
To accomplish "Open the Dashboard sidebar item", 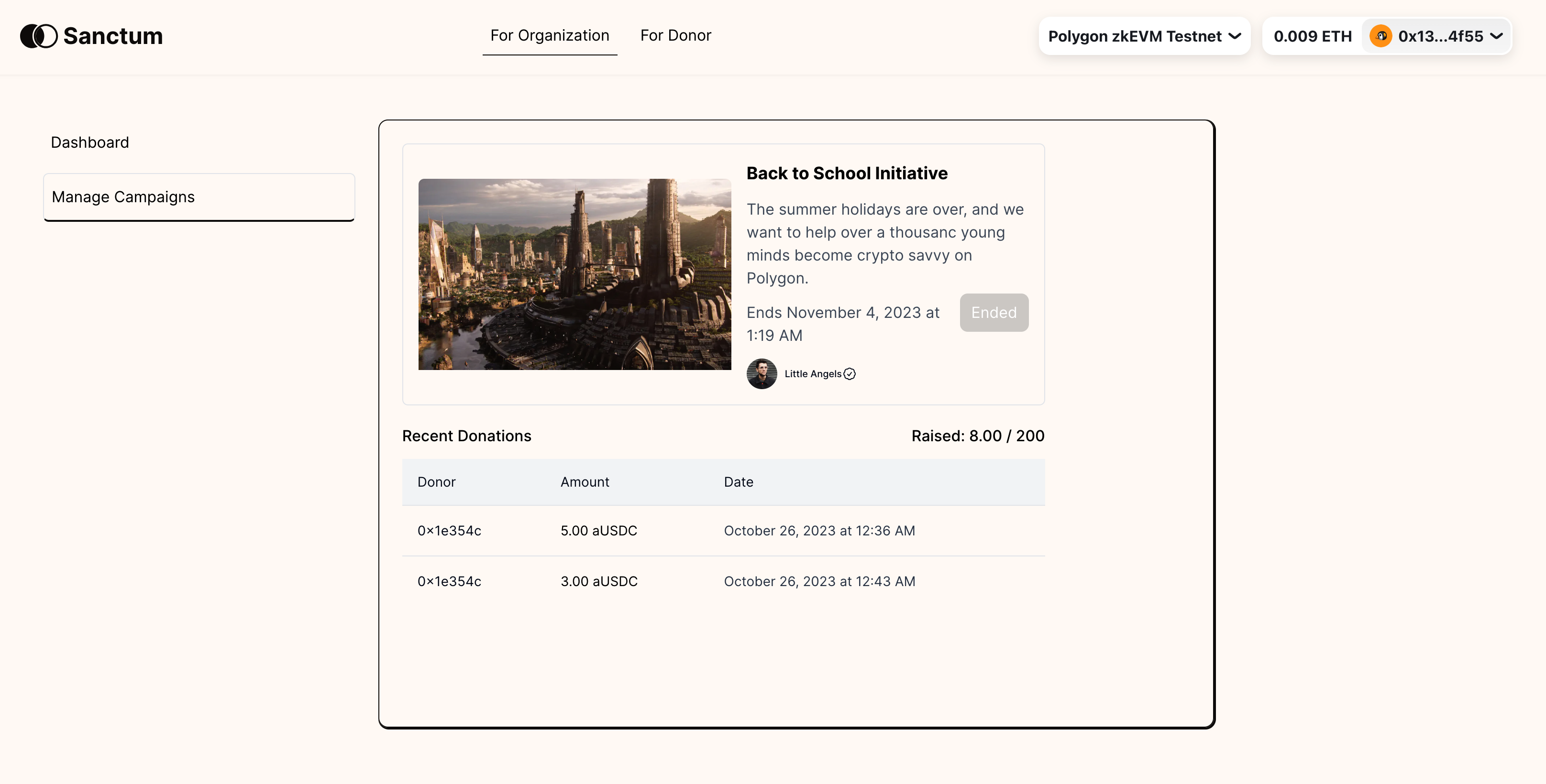I will coord(90,142).
